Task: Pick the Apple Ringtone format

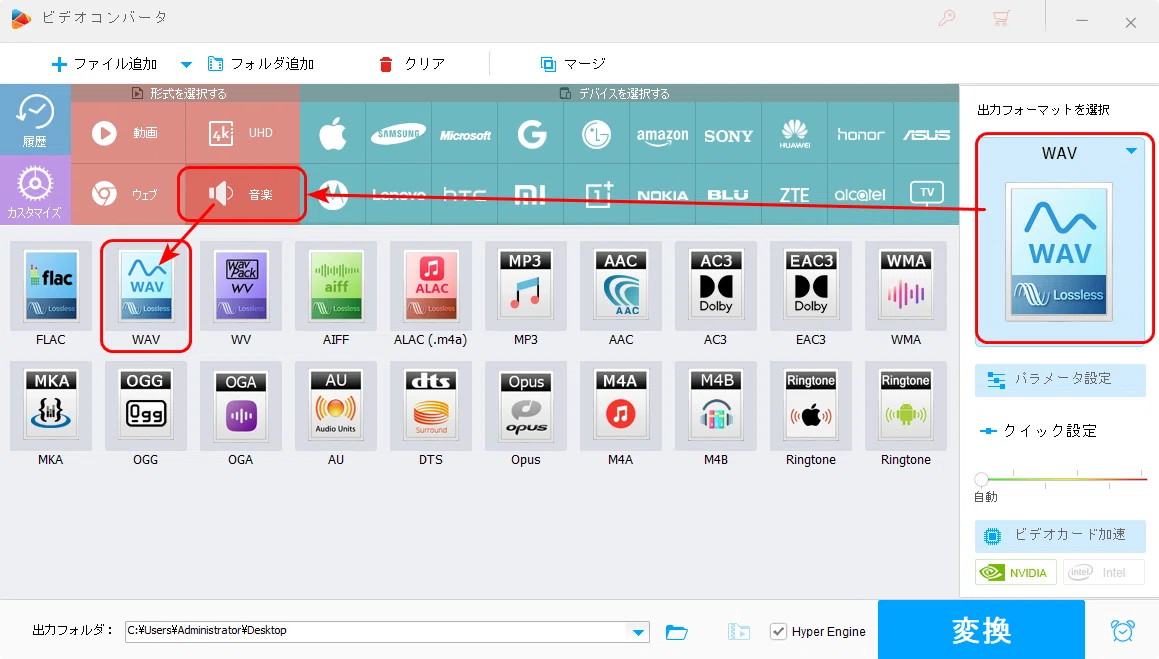Action: (811, 406)
